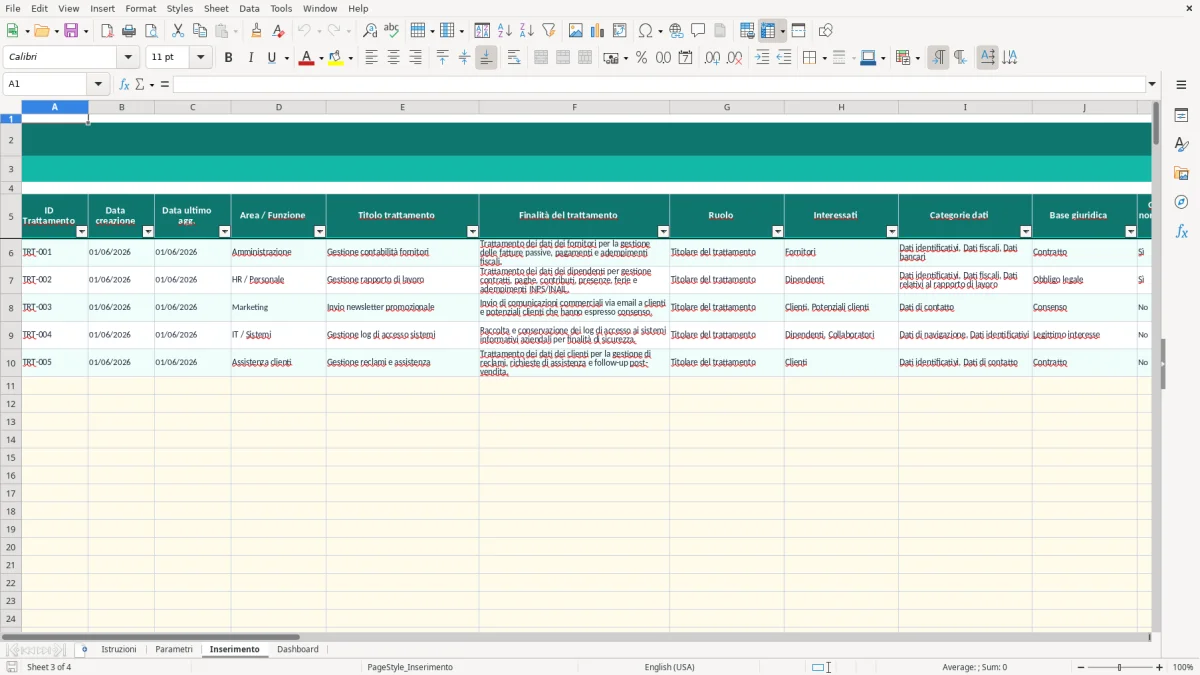Image resolution: width=1200 pixels, height=675 pixels.
Task: Click Increase Indent icon
Action: click(762, 58)
